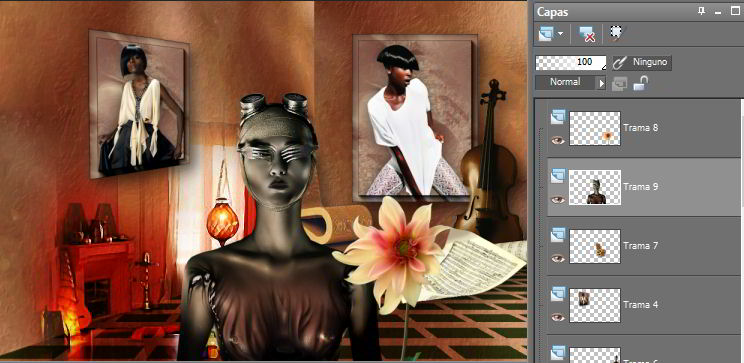Click the mannequin figure's face on canvas
This screenshot has height=363, width=744.
(x=279, y=167)
